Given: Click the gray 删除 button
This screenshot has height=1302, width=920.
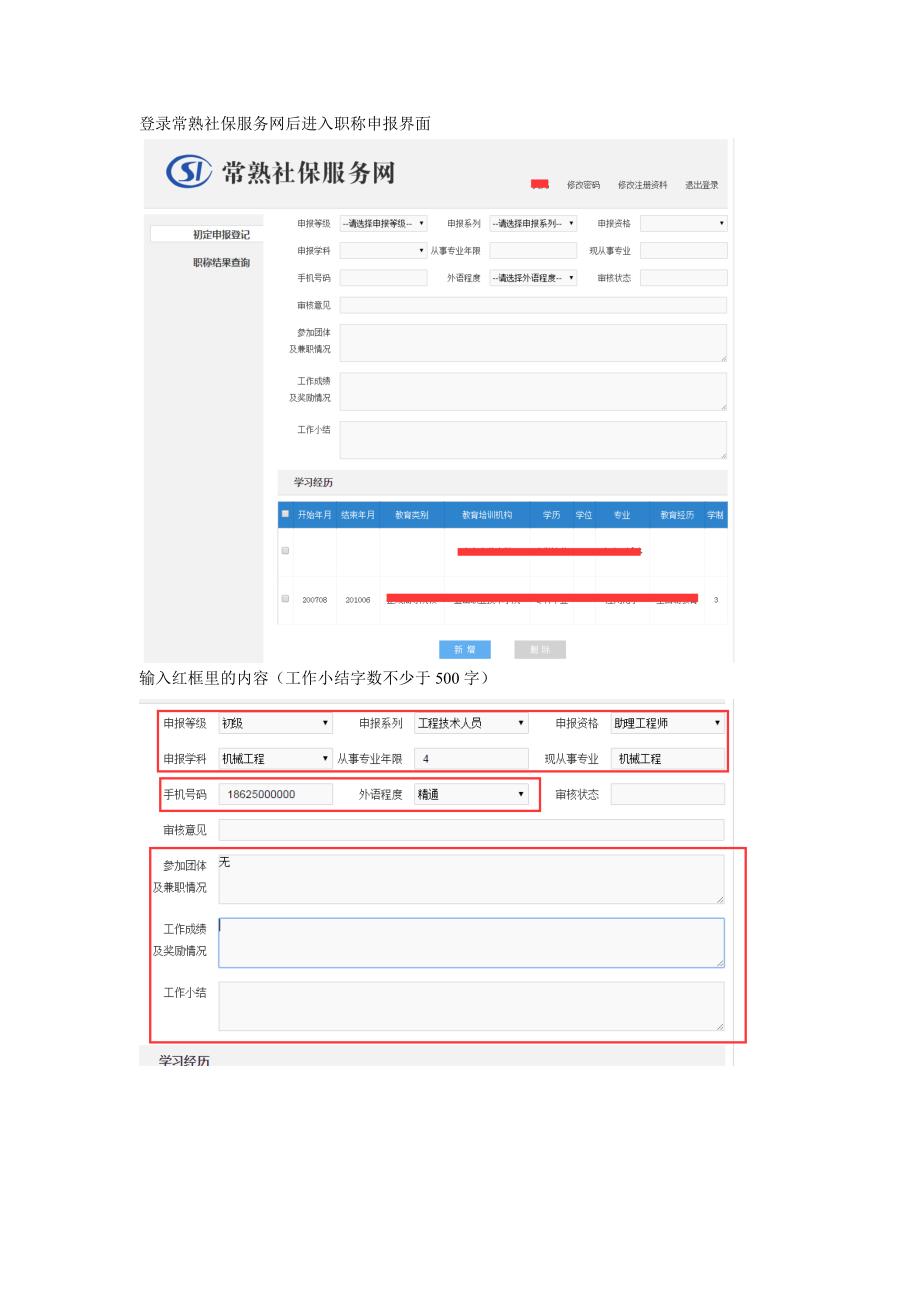Looking at the screenshot, I should point(540,650).
